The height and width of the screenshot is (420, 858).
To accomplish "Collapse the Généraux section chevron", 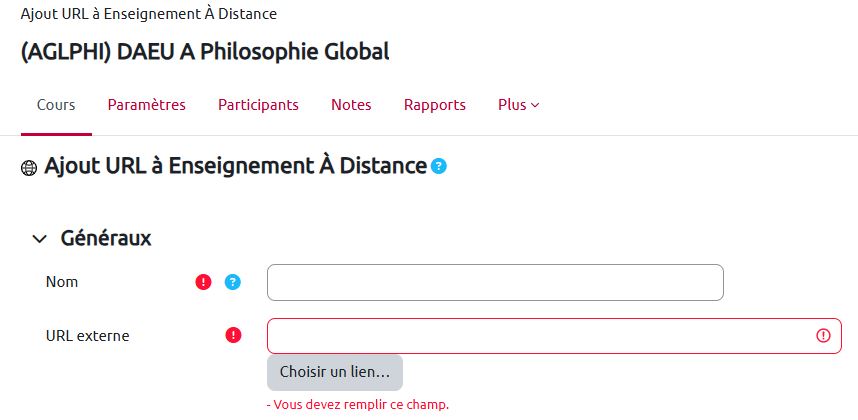I will (x=39, y=239).
